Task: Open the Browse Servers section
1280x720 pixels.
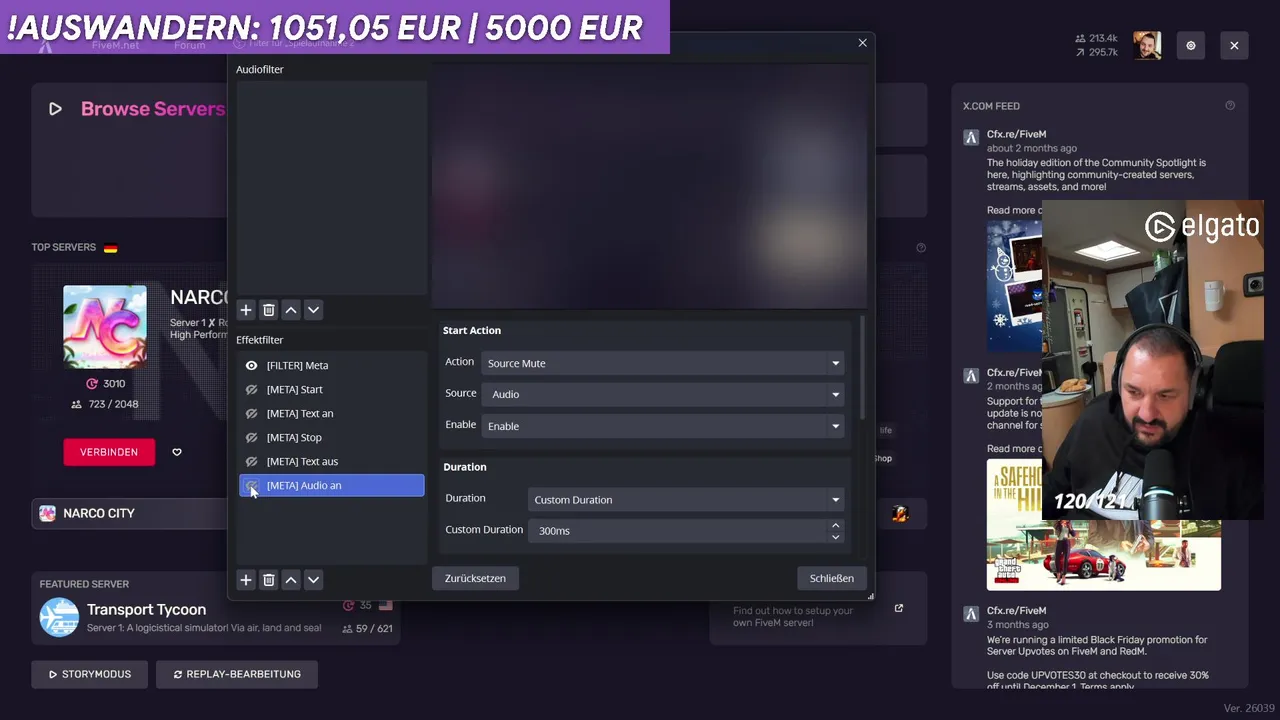Action: 153,109
